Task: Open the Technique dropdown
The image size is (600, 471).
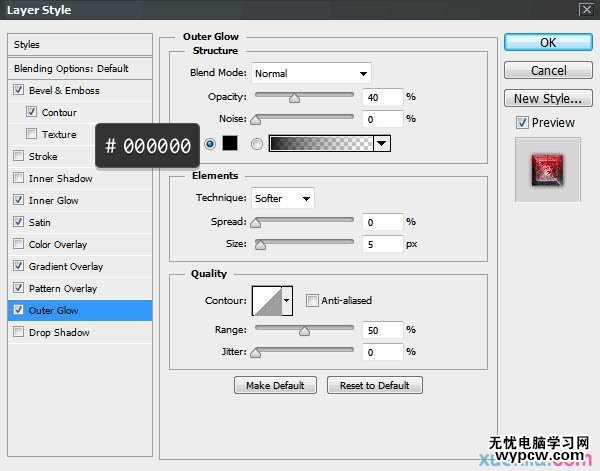Action: 283,198
